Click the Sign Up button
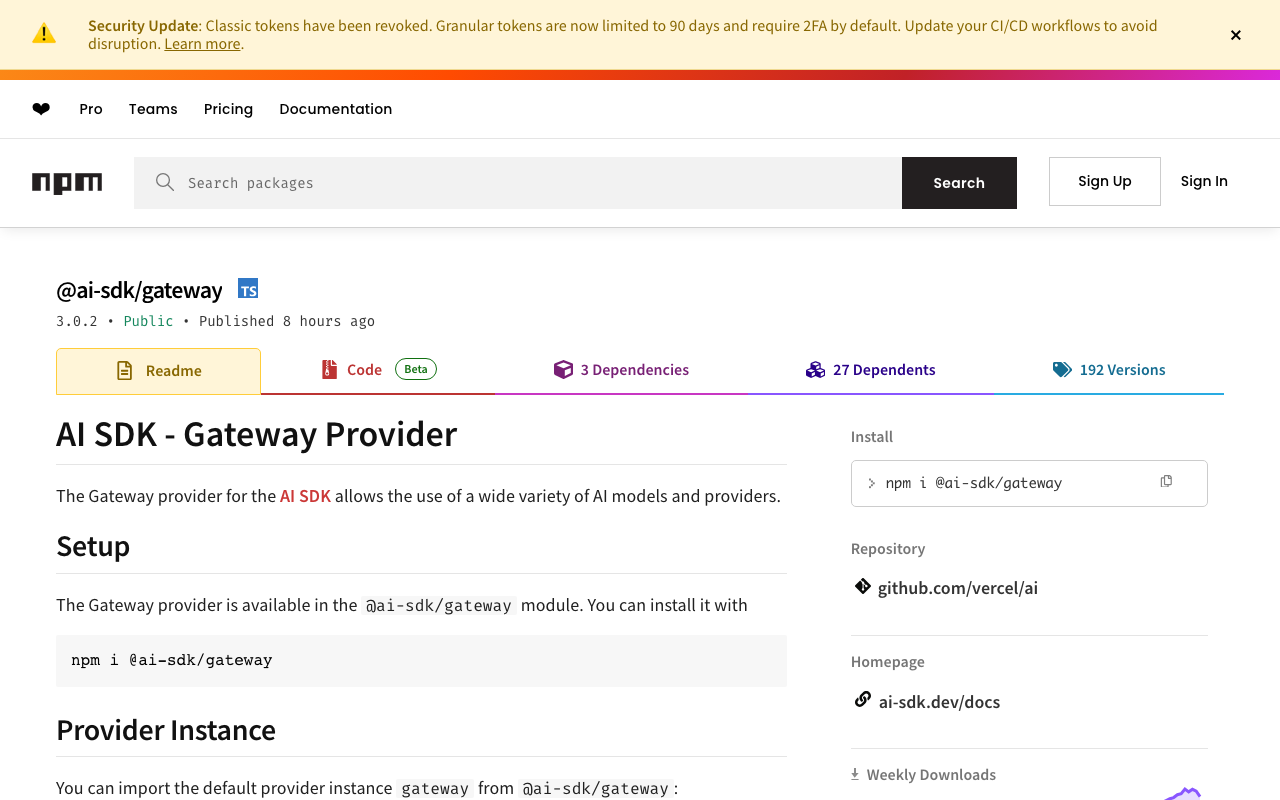1280x800 pixels. [x=1104, y=181]
